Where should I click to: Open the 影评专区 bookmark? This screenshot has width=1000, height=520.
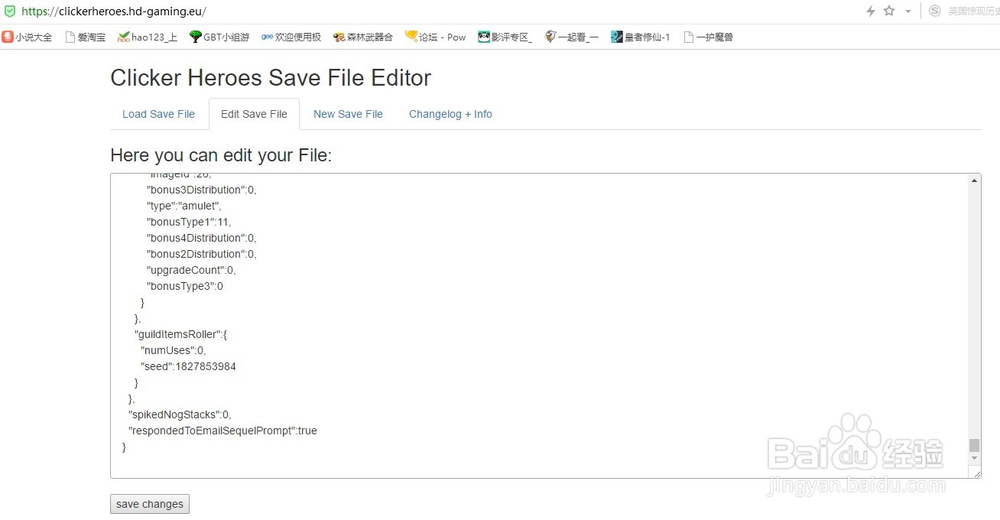click(505, 37)
